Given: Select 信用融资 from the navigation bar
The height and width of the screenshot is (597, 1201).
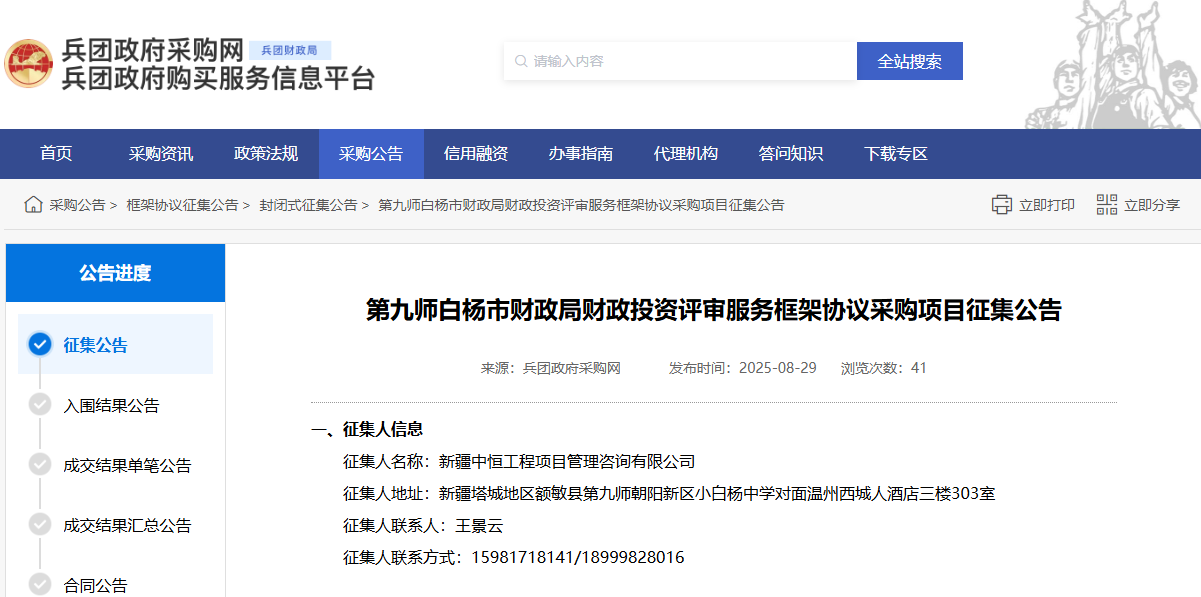Looking at the screenshot, I should point(476,153).
